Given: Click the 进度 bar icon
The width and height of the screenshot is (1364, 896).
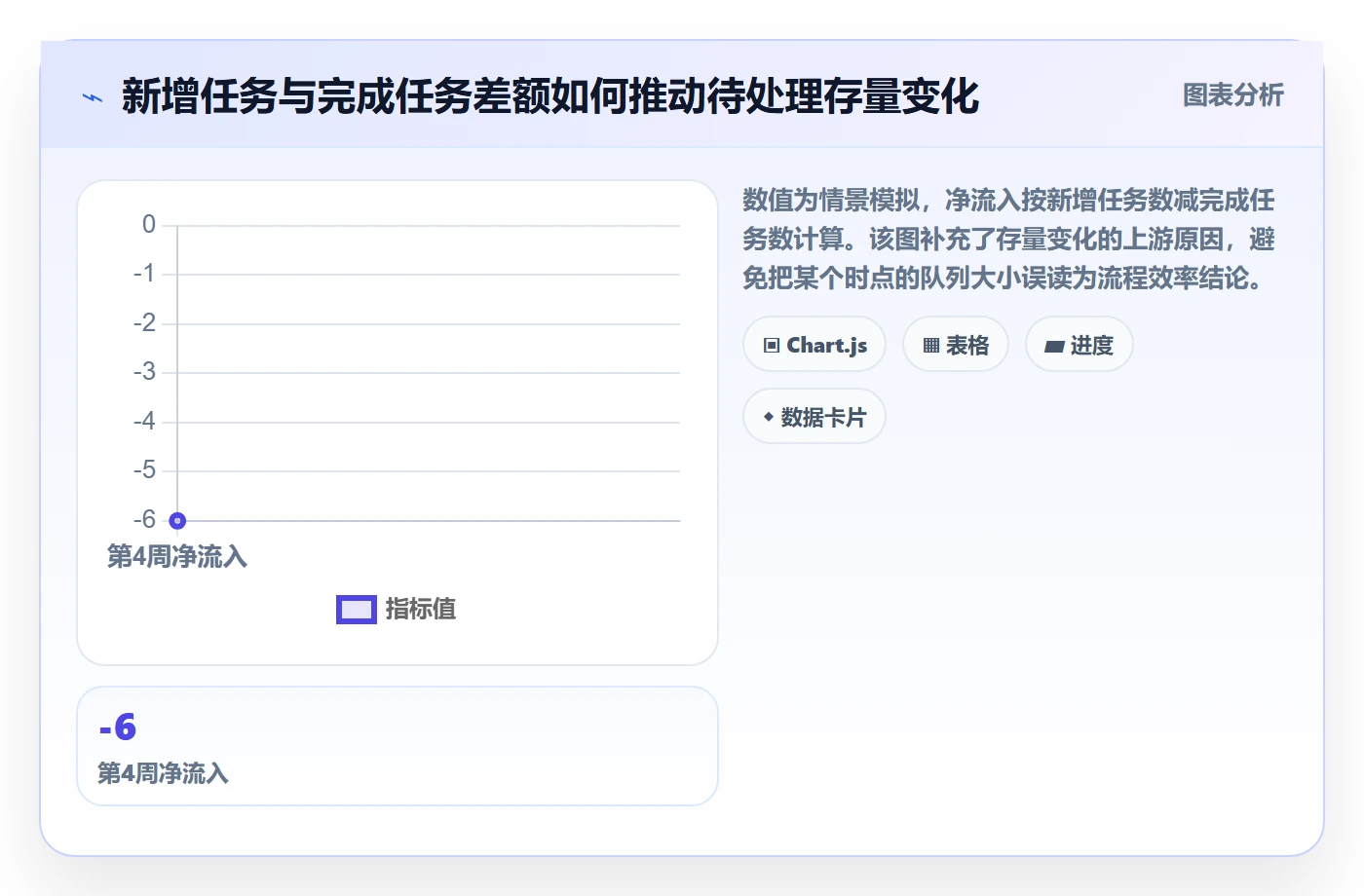Looking at the screenshot, I should pos(1054,346).
